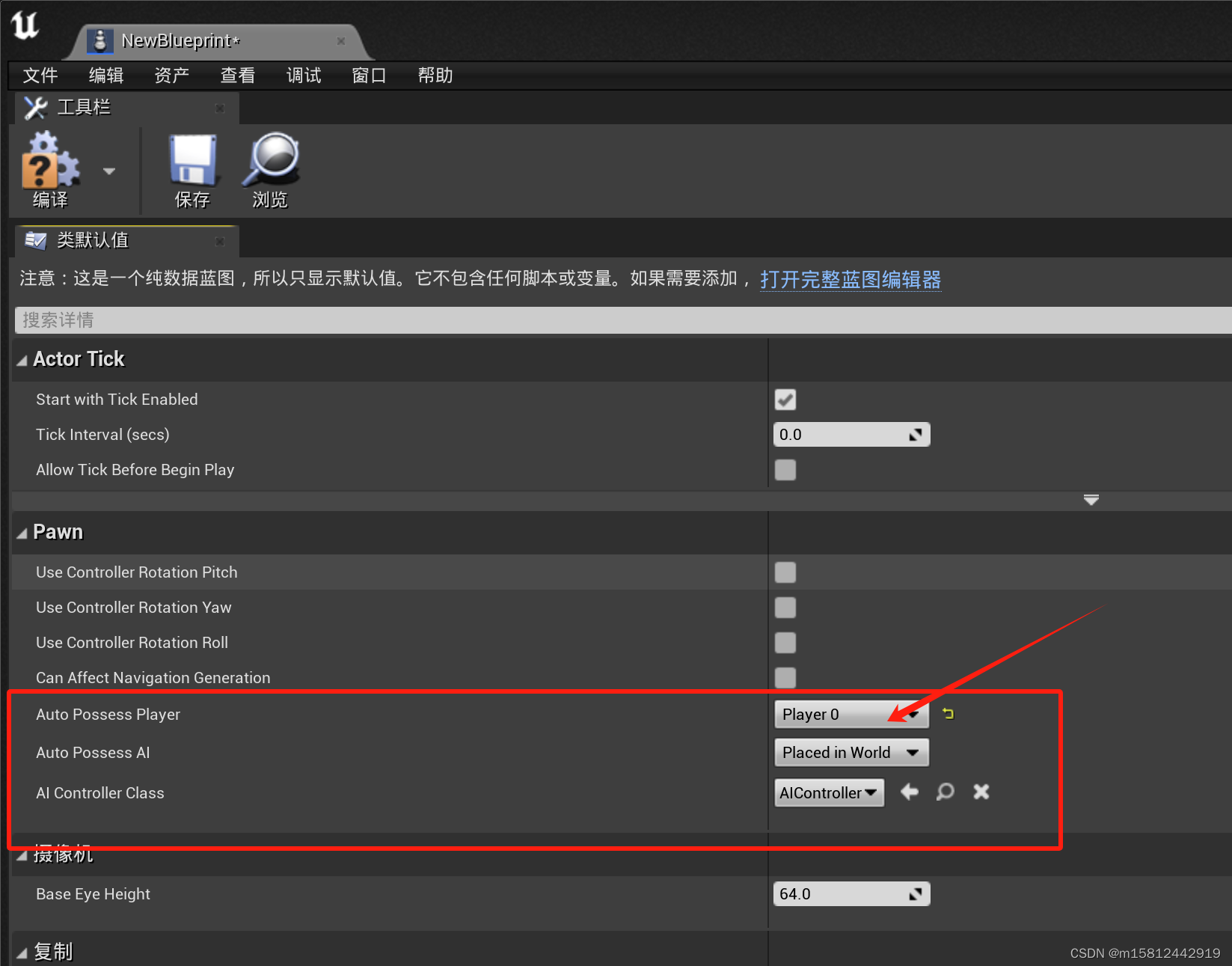Enable Allow Tick Before Begin Play
The height and width of the screenshot is (966, 1232).
point(785,470)
